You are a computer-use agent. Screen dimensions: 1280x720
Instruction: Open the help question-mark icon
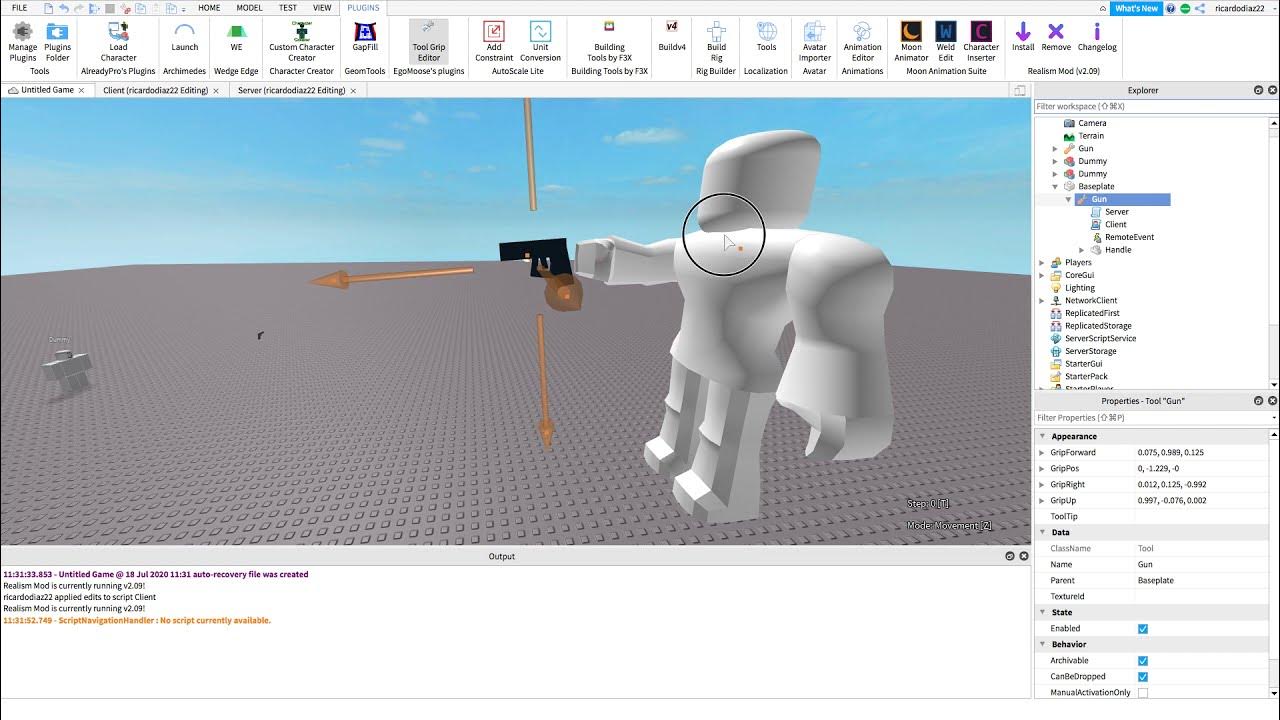1171,8
